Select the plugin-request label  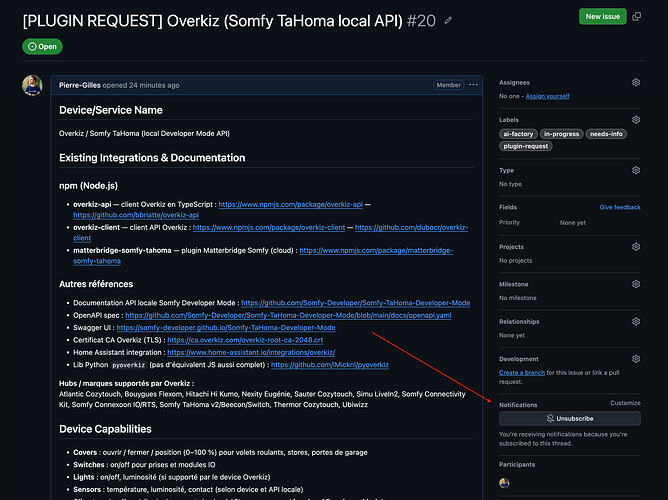coord(526,146)
